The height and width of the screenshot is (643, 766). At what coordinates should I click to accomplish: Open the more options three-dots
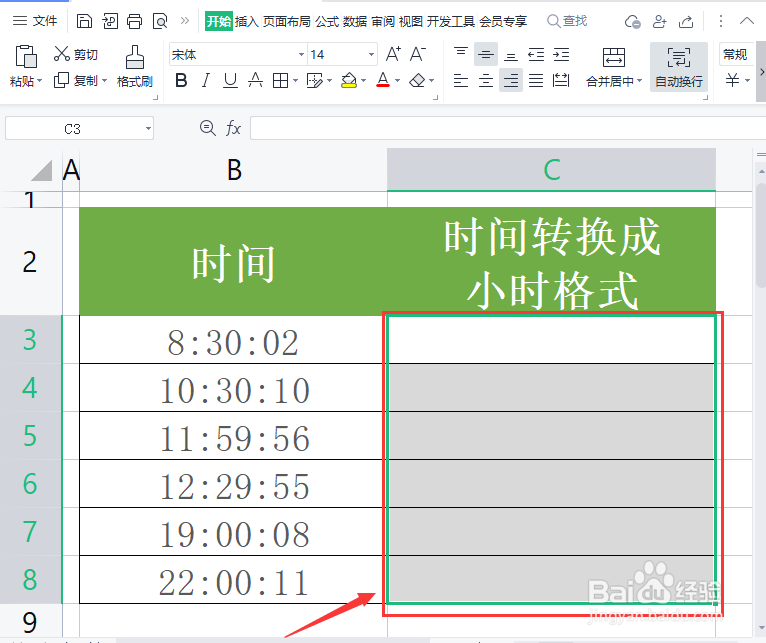point(721,21)
